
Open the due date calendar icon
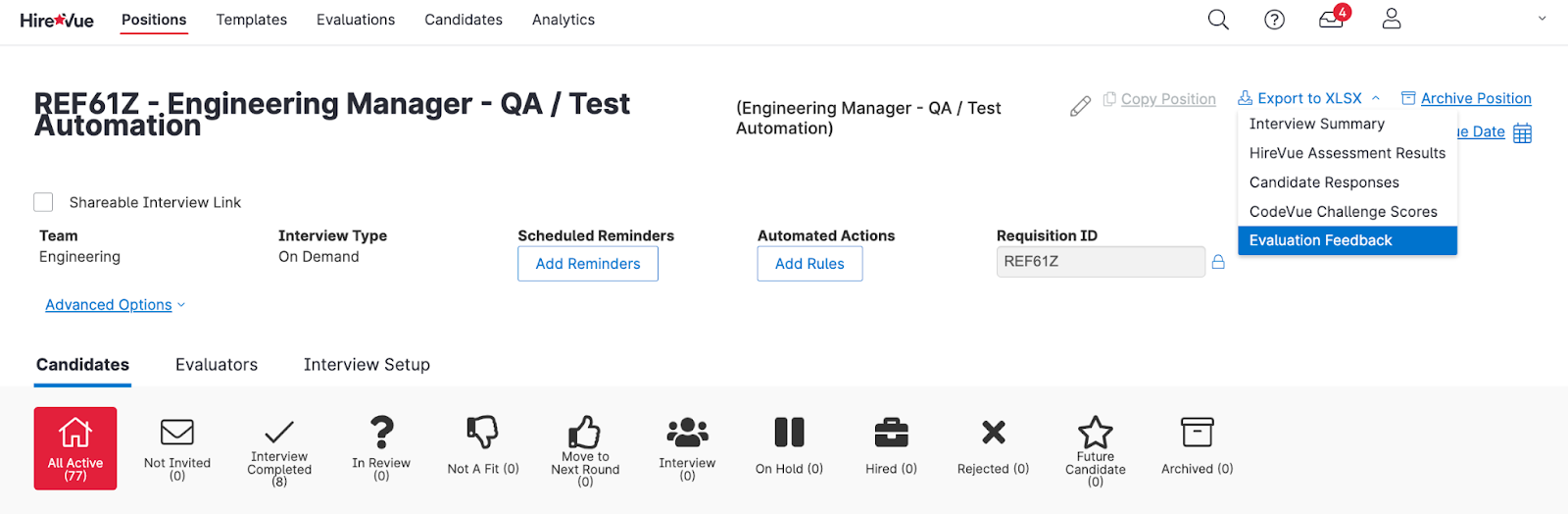tap(1522, 133)
